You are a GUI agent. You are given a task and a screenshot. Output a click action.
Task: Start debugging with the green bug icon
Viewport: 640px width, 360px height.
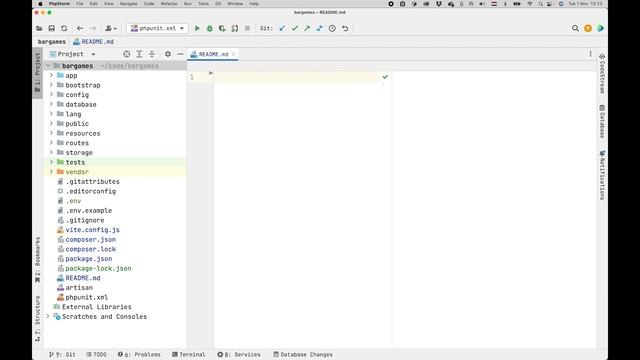click(209, 28)
